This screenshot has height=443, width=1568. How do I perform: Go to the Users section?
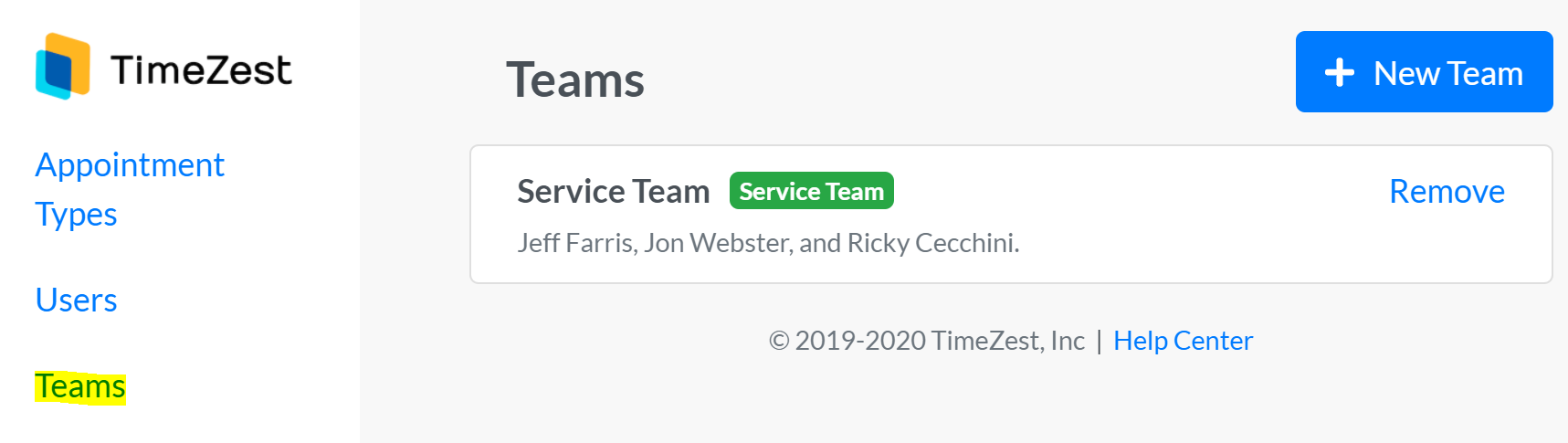[x=76, y=300]
